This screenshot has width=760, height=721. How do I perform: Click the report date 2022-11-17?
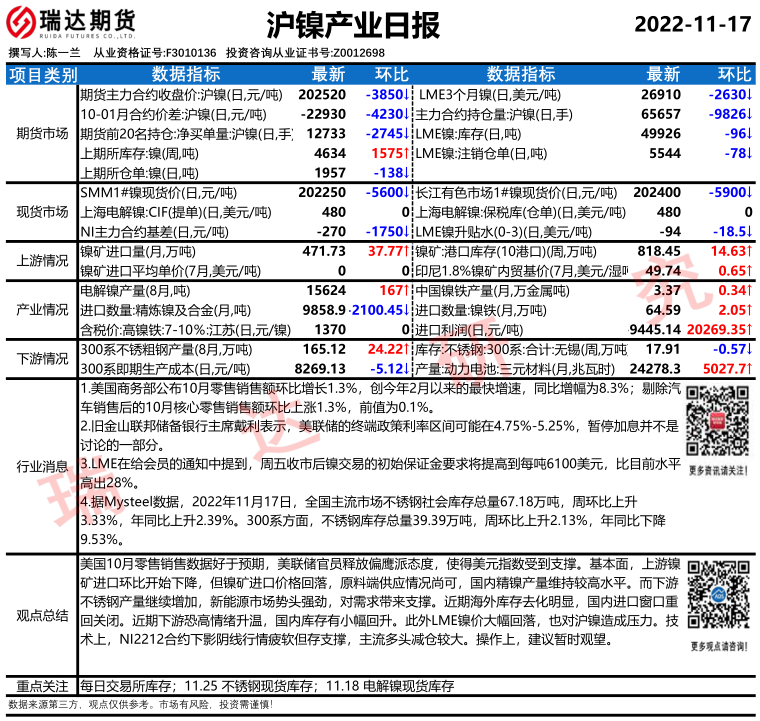pyautogui.click(x=691, y=23)
